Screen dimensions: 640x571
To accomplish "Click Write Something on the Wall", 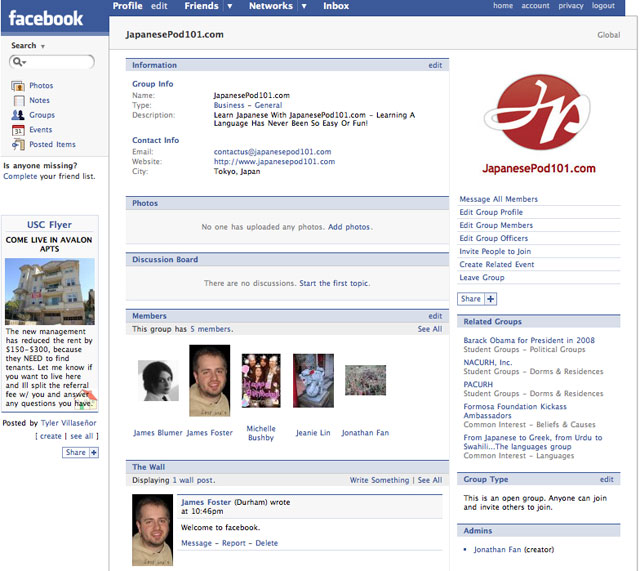I will 379,480.
